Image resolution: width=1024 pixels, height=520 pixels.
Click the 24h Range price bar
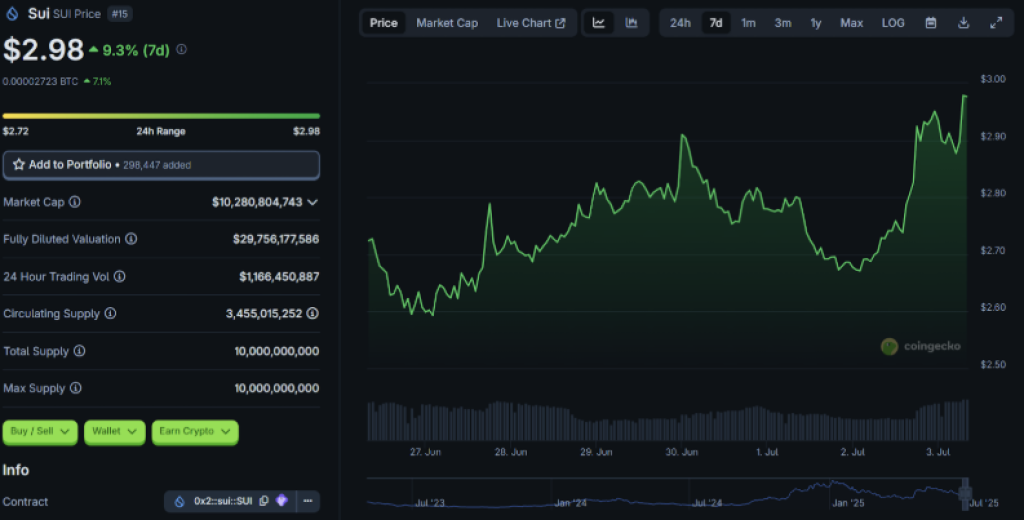(x=161, y=116)
